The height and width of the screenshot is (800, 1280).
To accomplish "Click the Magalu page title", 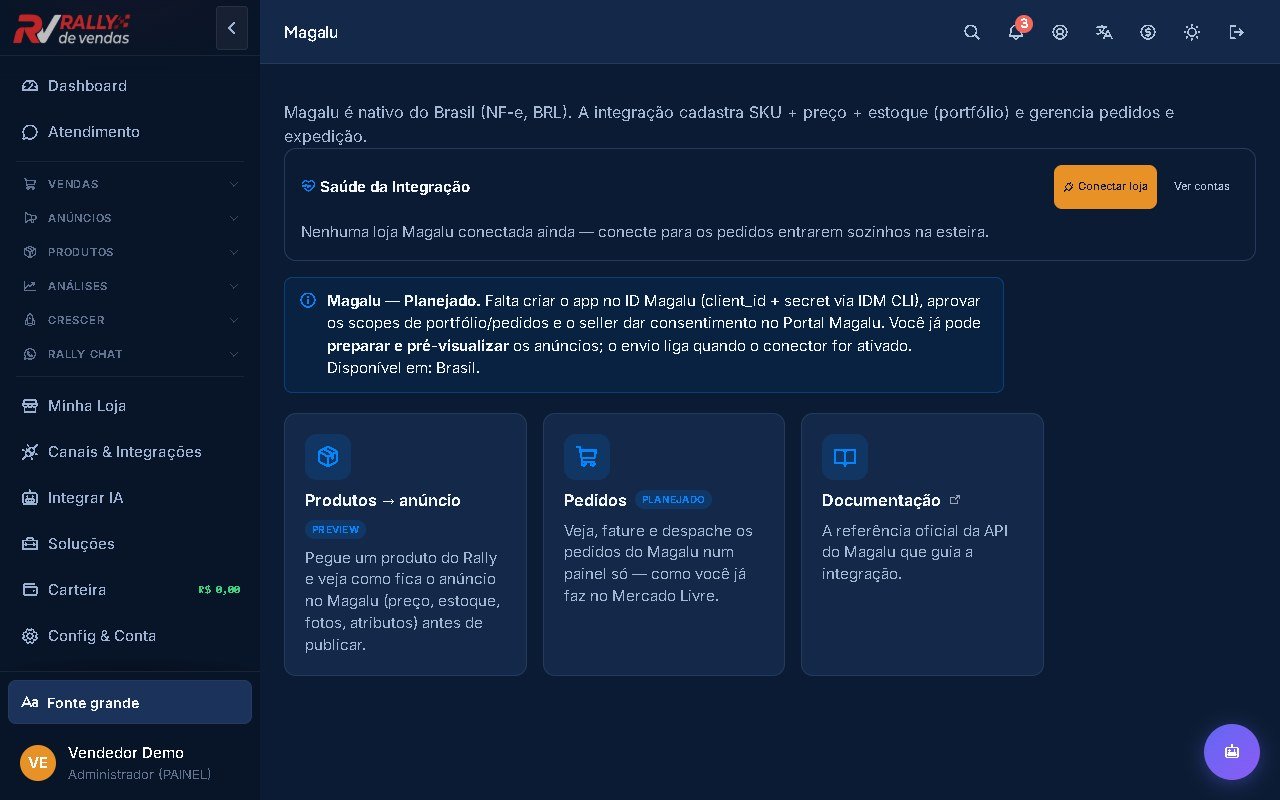I will (x=311, y=32).
